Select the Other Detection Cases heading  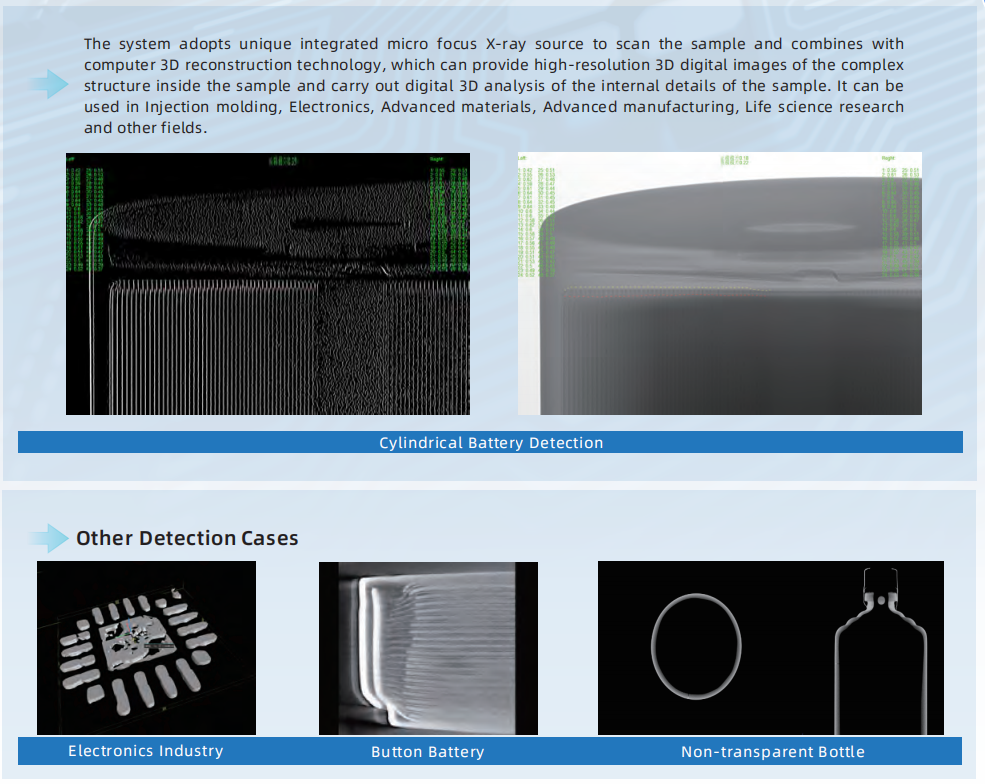click(187, 538)
